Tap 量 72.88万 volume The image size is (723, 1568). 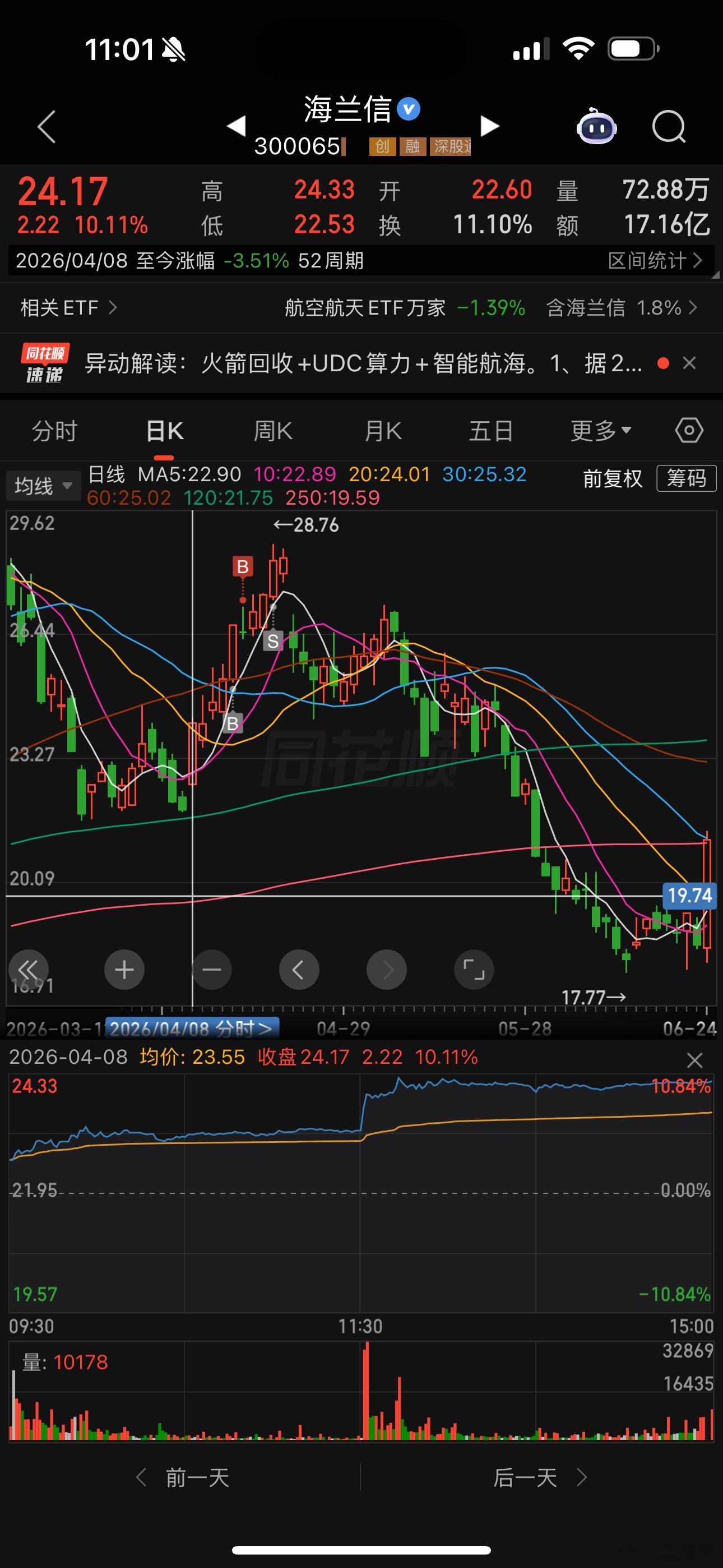(x=666, y=190)
